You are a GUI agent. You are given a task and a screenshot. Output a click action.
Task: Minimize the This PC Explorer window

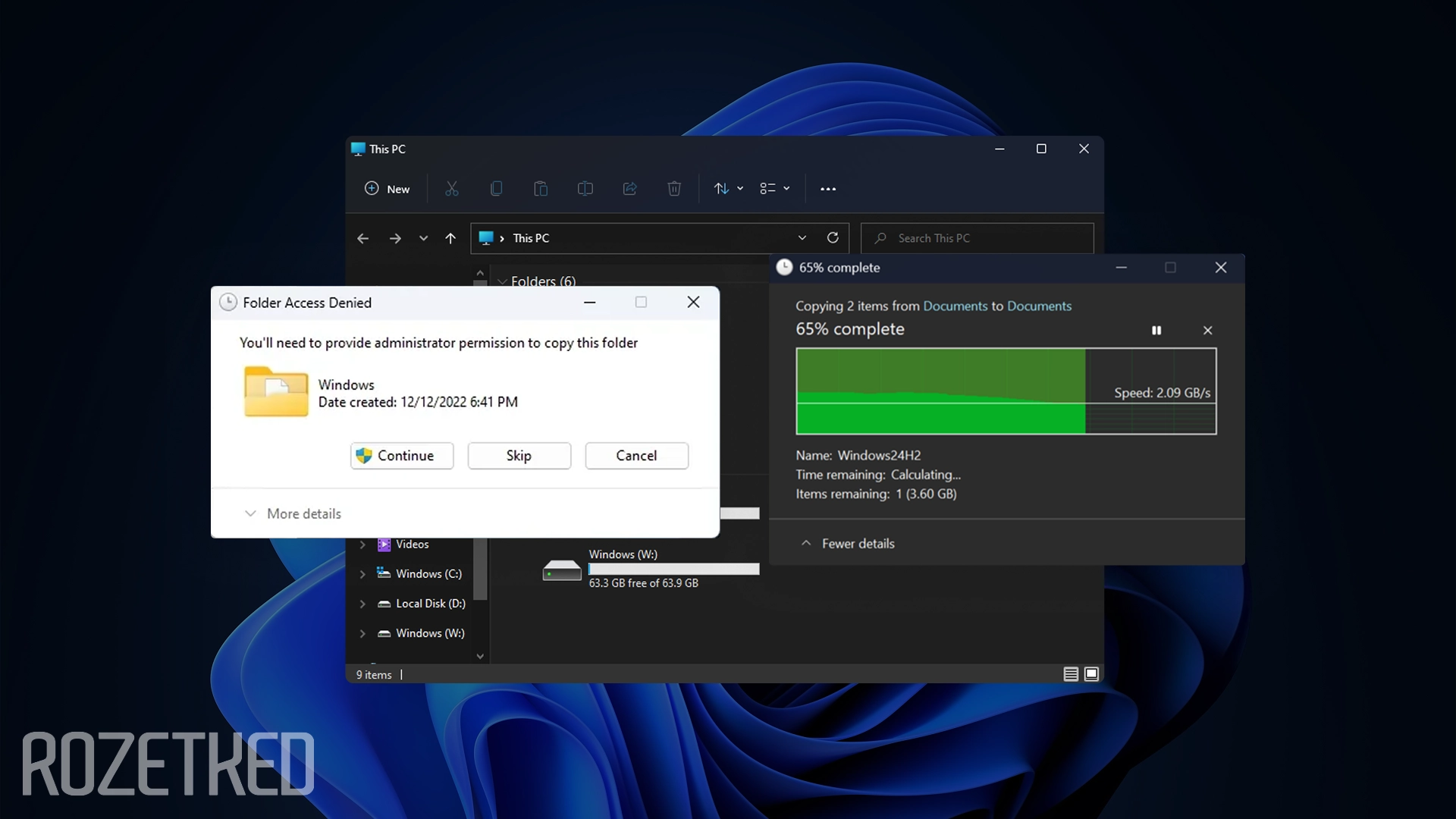999,149
